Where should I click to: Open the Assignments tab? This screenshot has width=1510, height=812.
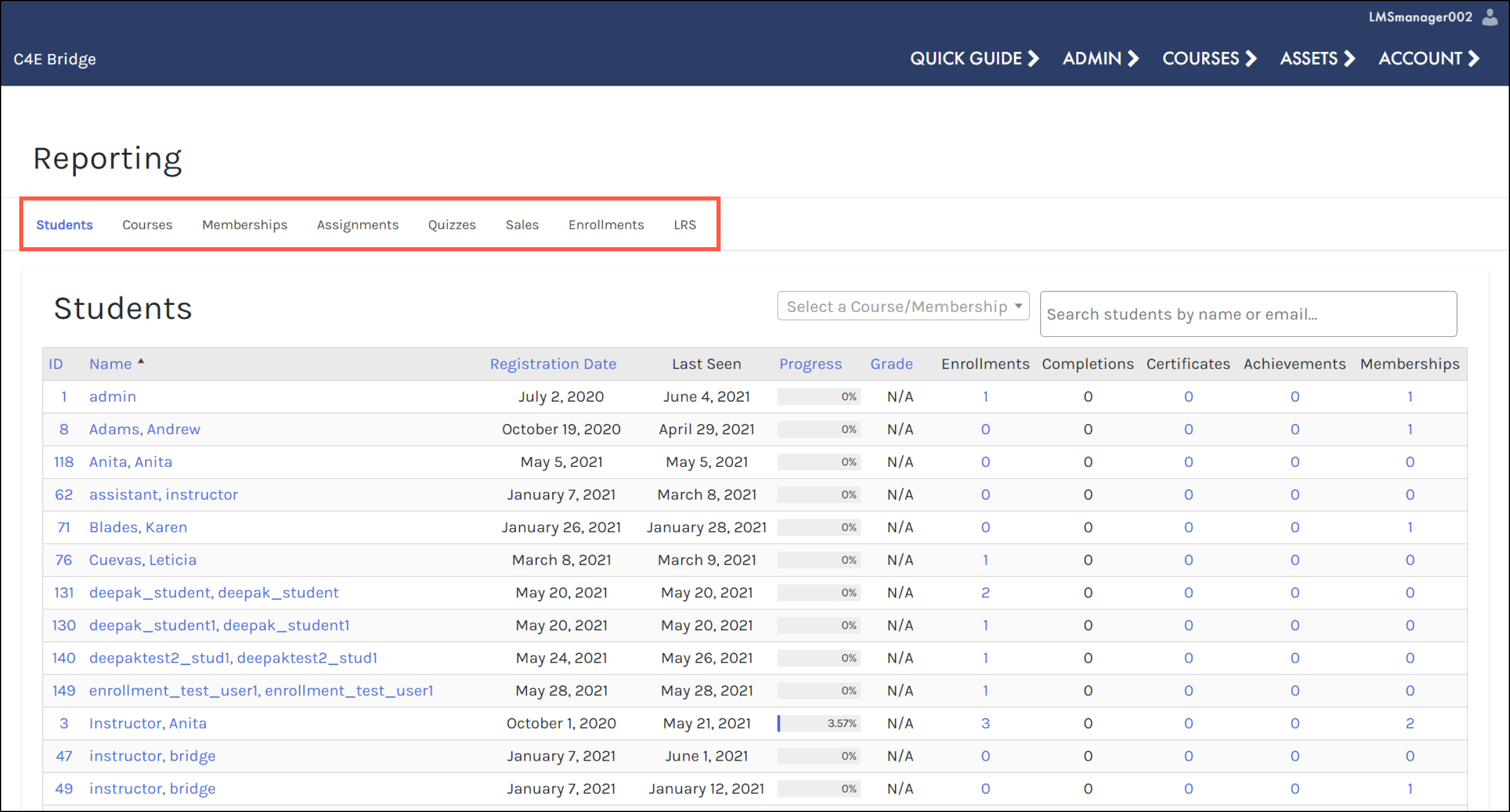click(357, 224)
